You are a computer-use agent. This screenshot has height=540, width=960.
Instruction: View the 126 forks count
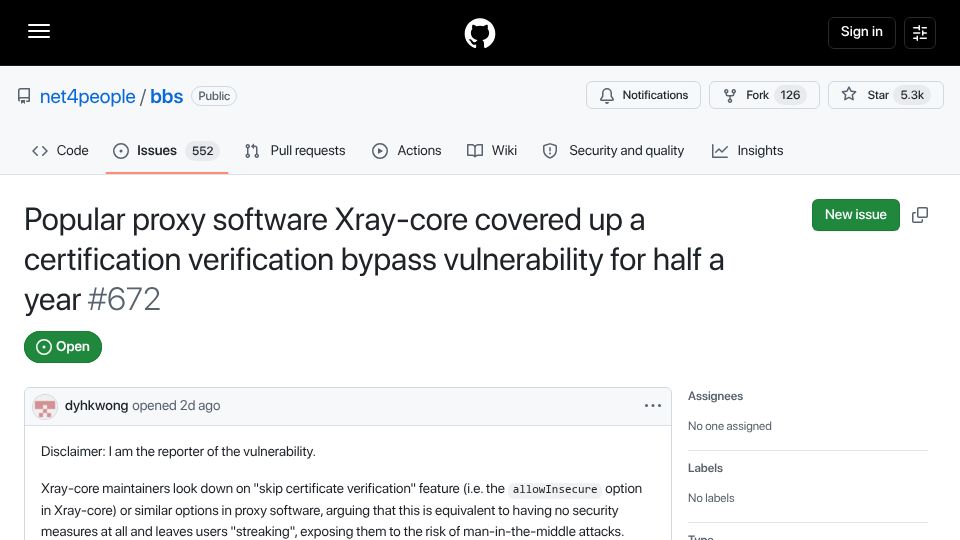pos(790,95)
